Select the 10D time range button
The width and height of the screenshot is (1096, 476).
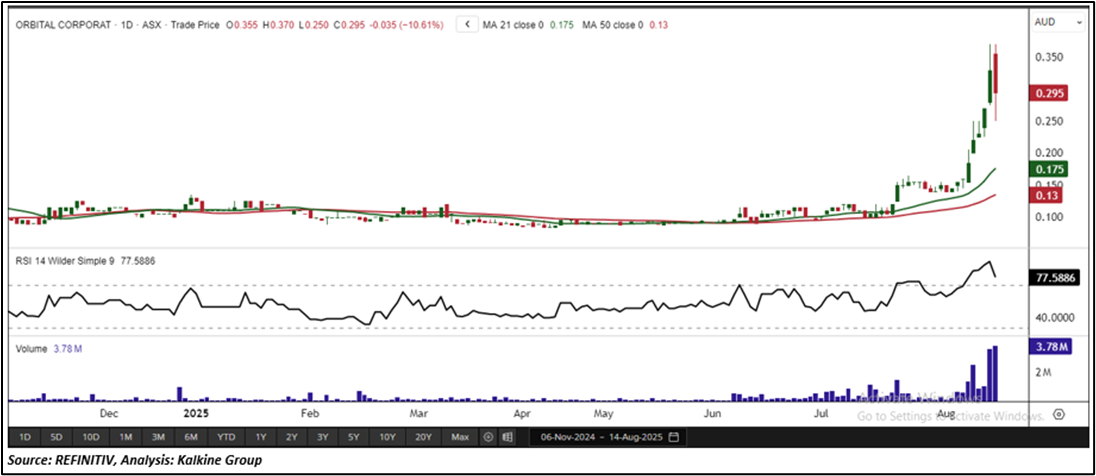91,438
